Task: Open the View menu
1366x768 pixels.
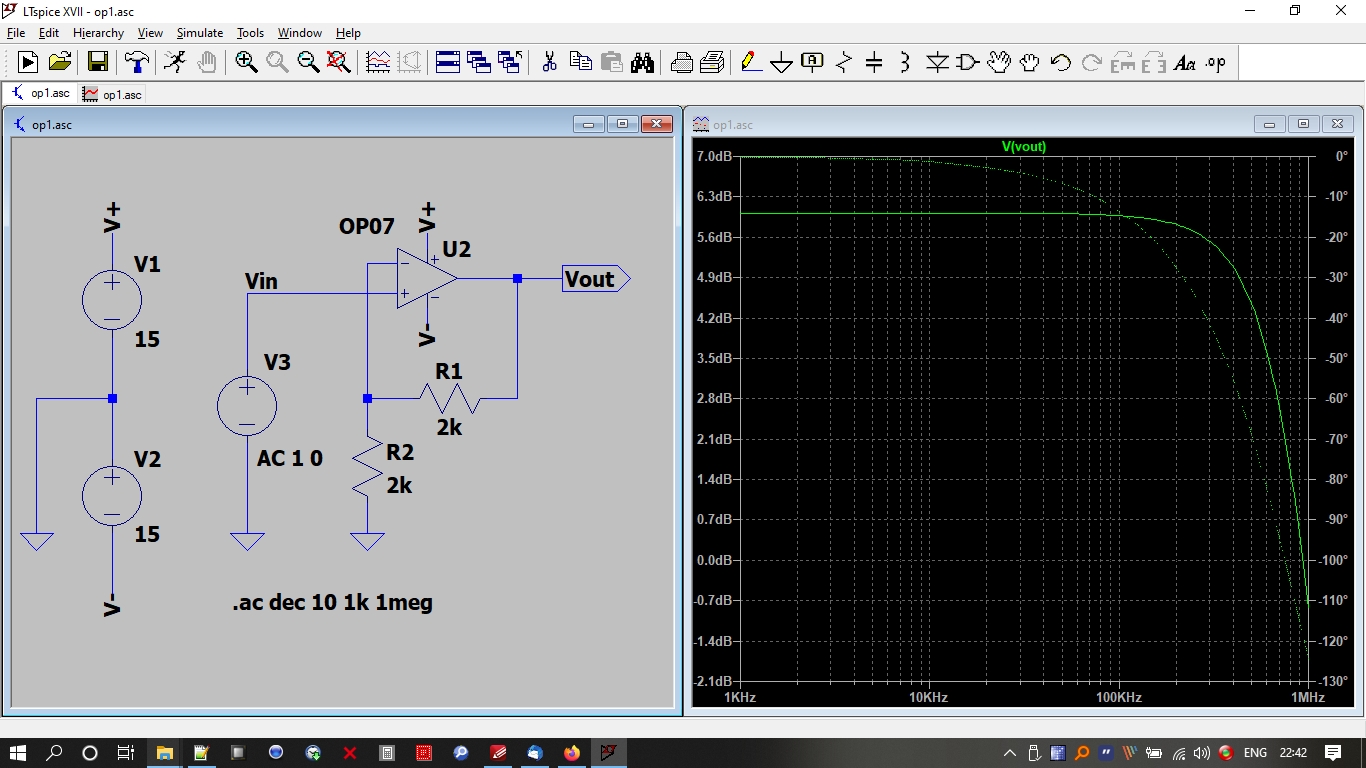Action: pos(150,33)
